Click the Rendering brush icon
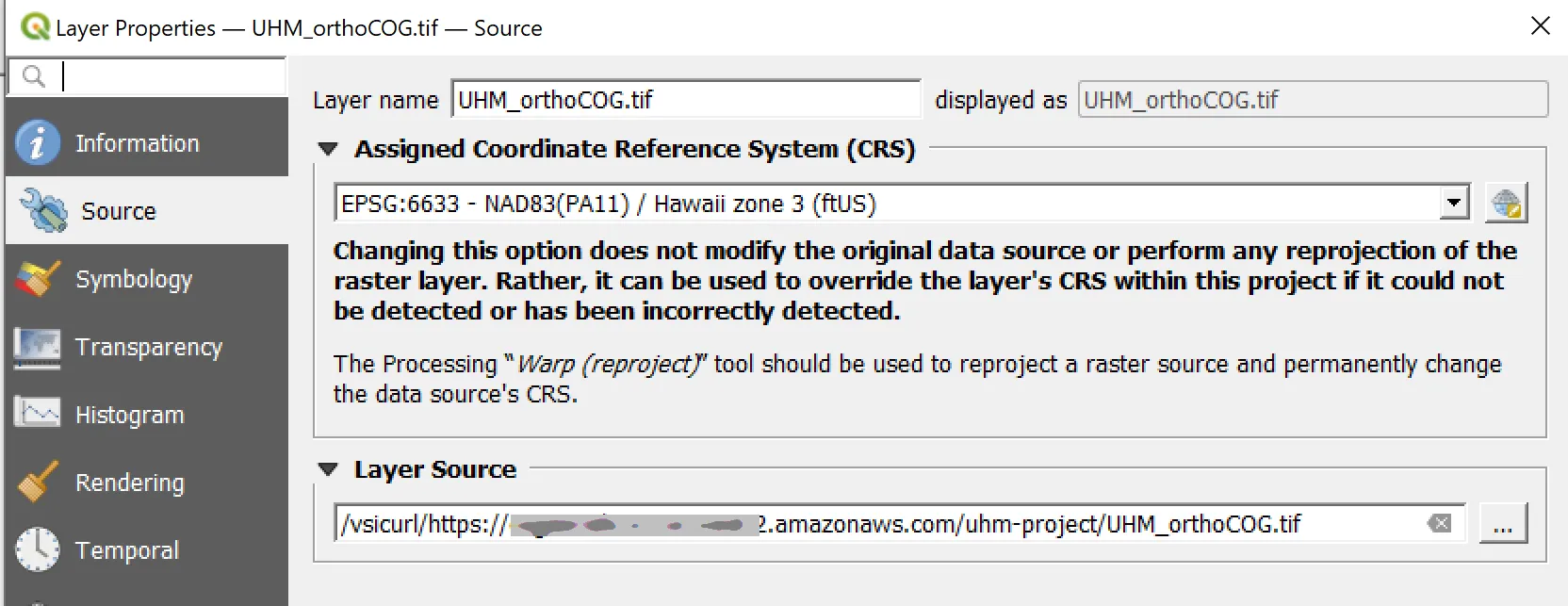This screenshot has width=1568, height=606. click(x=38, y=482)
